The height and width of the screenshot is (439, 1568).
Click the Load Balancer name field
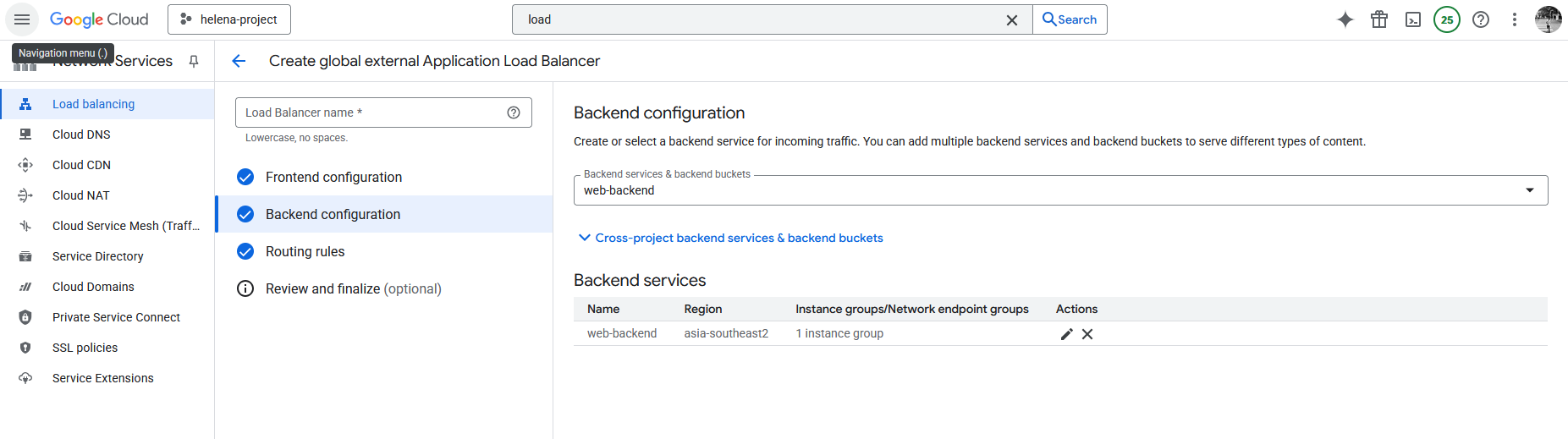pos(372,112)
